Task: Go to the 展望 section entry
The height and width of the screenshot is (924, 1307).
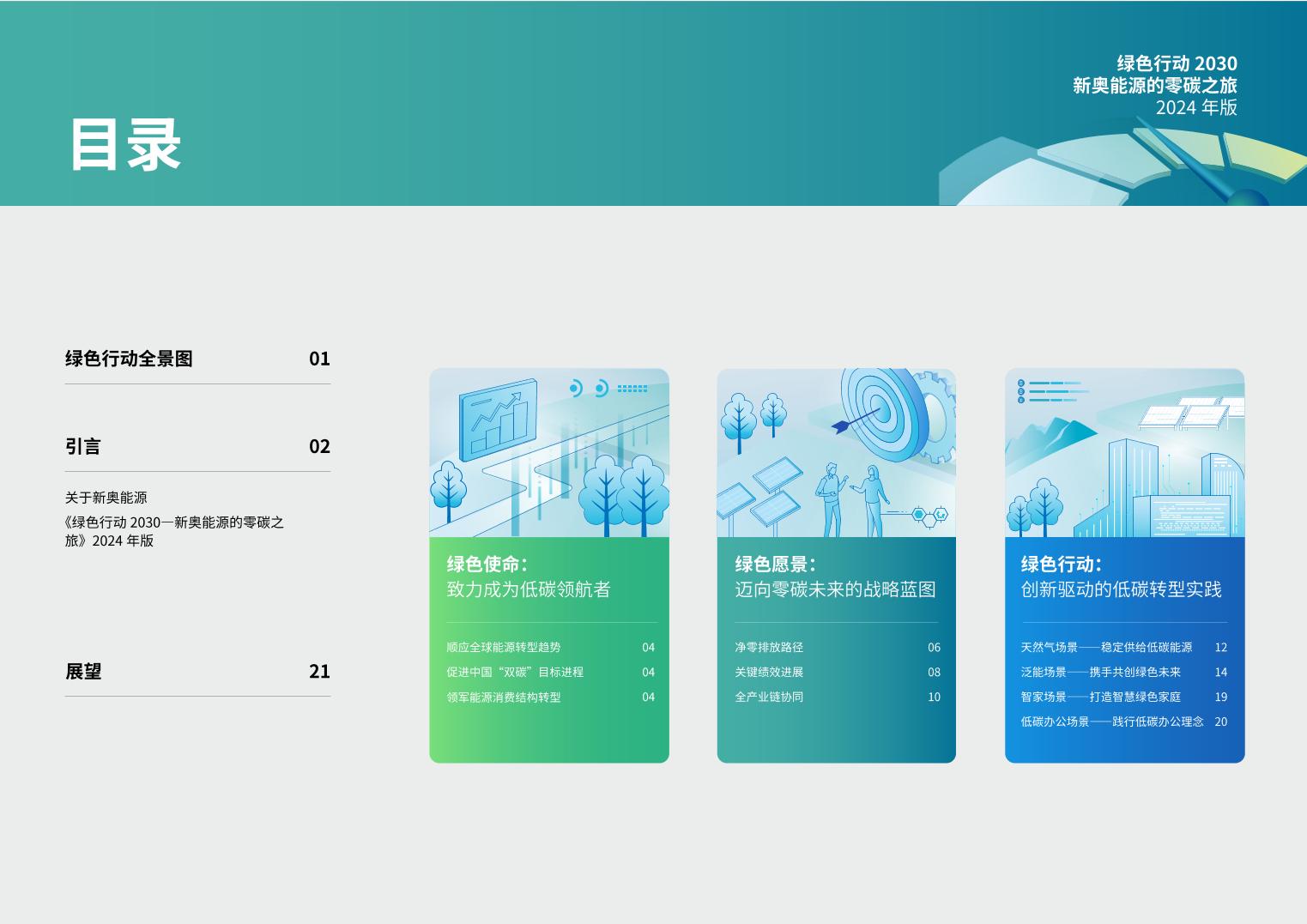Action: click(83, 671)
